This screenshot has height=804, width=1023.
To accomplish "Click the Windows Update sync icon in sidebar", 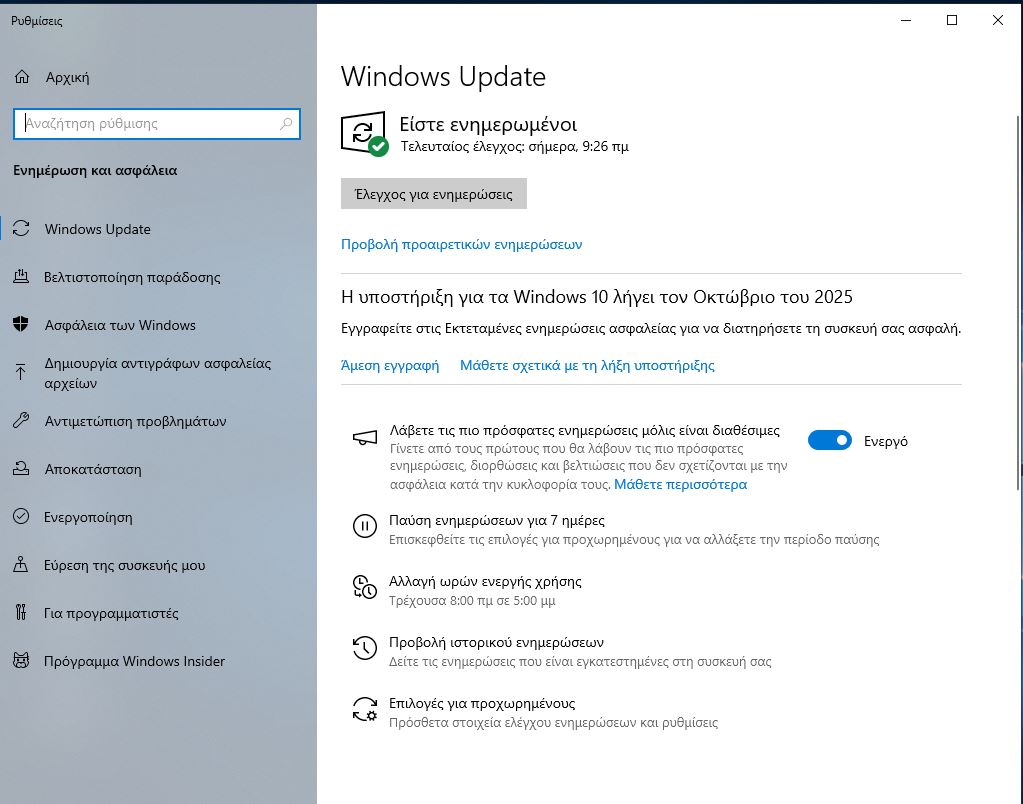I will coord(21,228).
